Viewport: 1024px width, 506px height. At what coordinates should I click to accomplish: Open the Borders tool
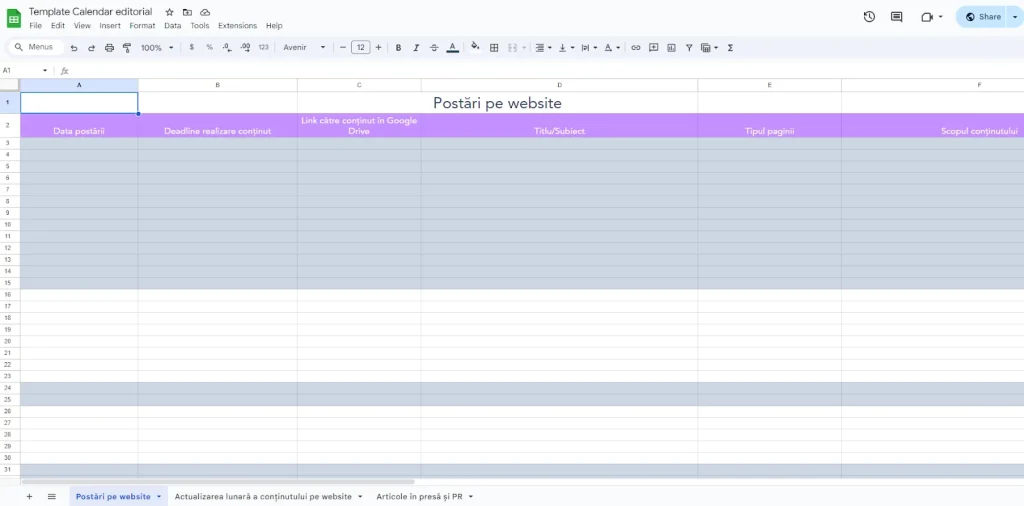click(494, 47)
